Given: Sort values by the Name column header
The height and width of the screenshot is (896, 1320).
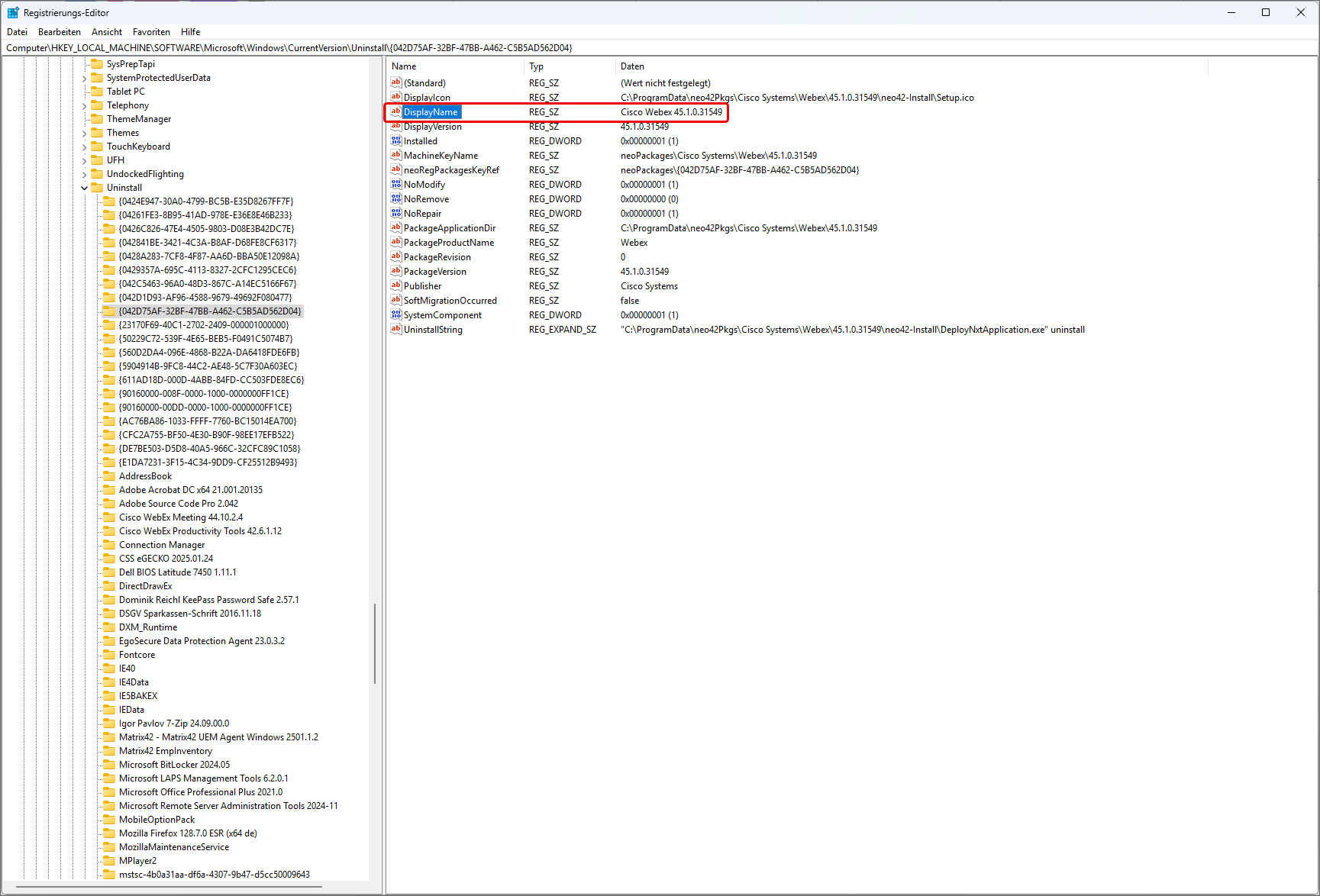Looking at the screenshot, I should click(x=456, y=66).
